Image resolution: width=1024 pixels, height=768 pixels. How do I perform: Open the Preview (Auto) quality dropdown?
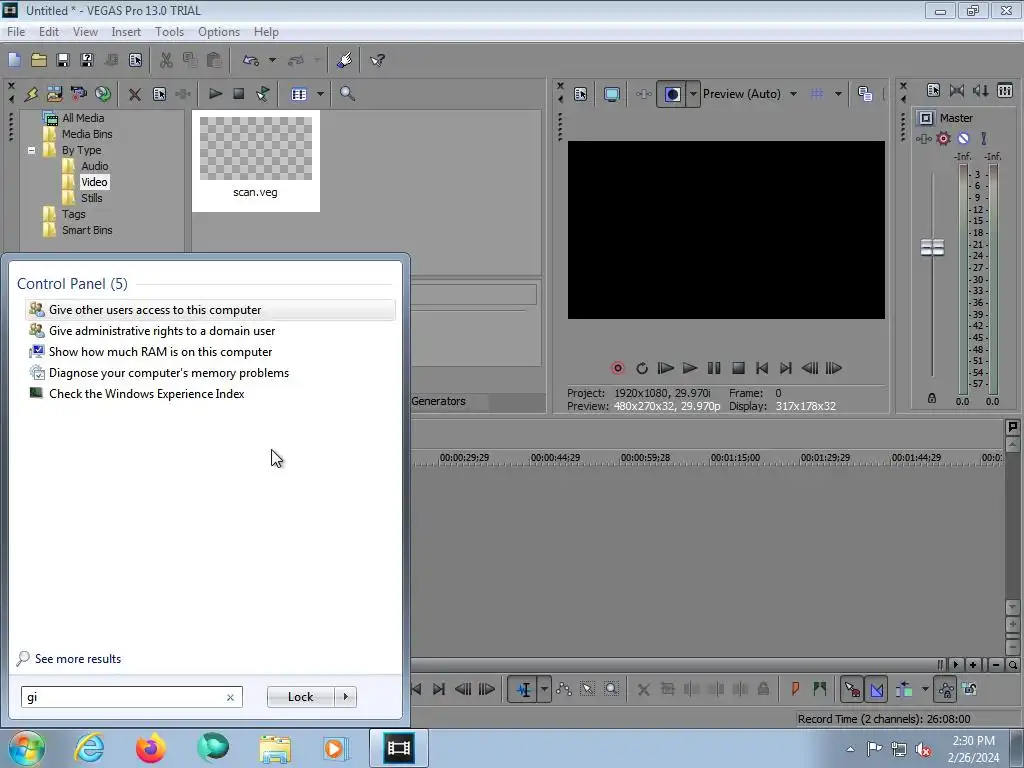(x=793, y=94)
